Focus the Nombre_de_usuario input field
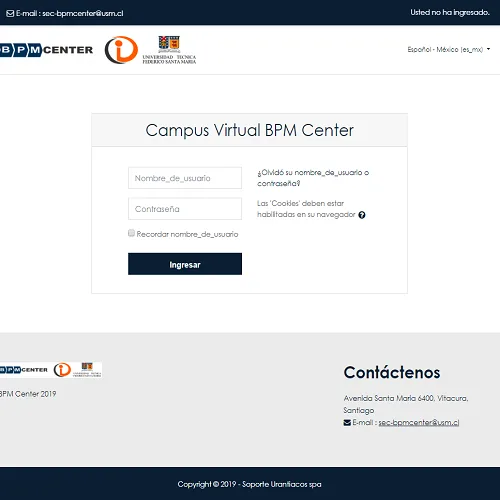The image size is (500, 500). pos(185,178)
